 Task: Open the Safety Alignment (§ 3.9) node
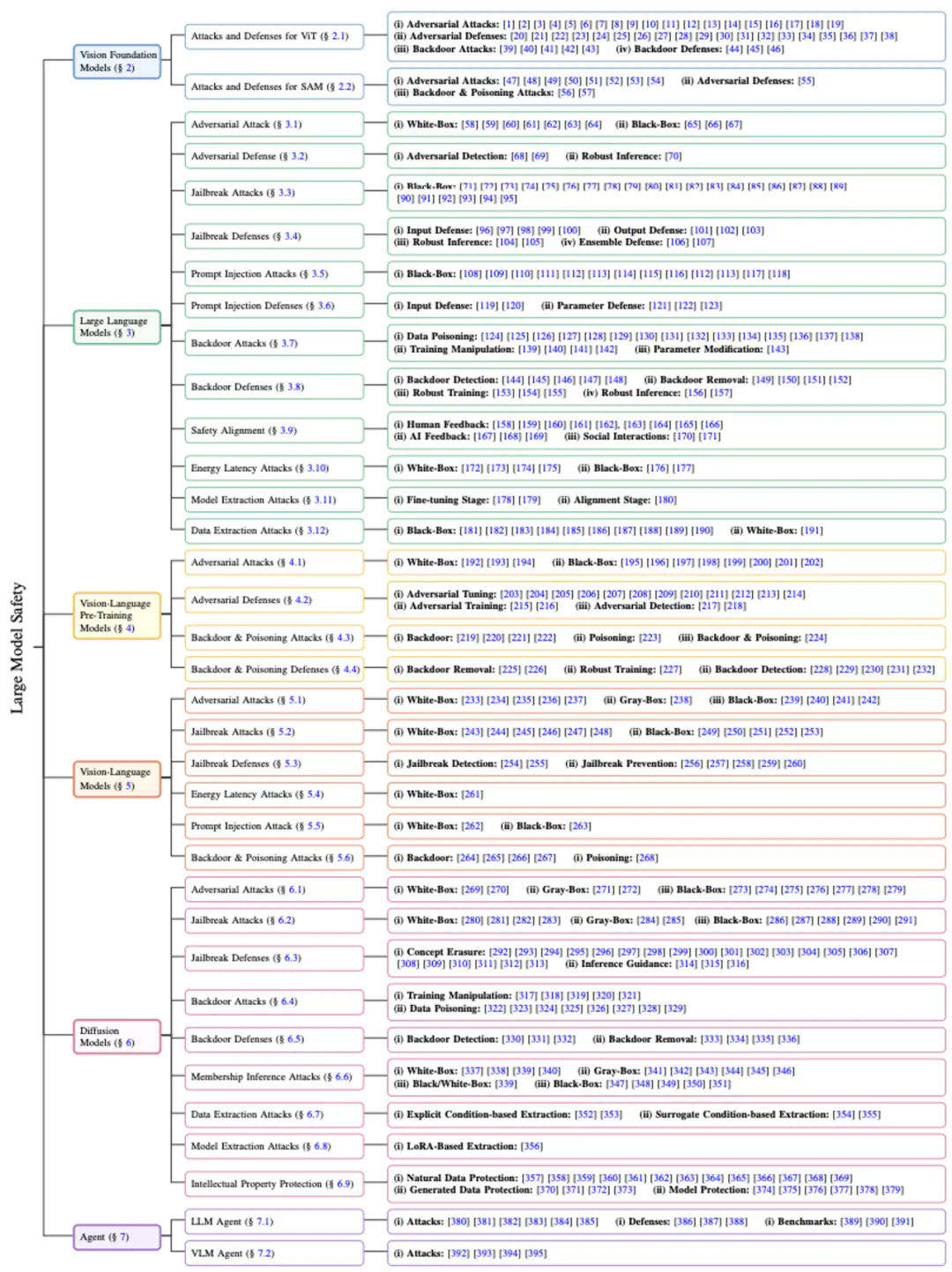pyautogui.click(x=273, y=430)
